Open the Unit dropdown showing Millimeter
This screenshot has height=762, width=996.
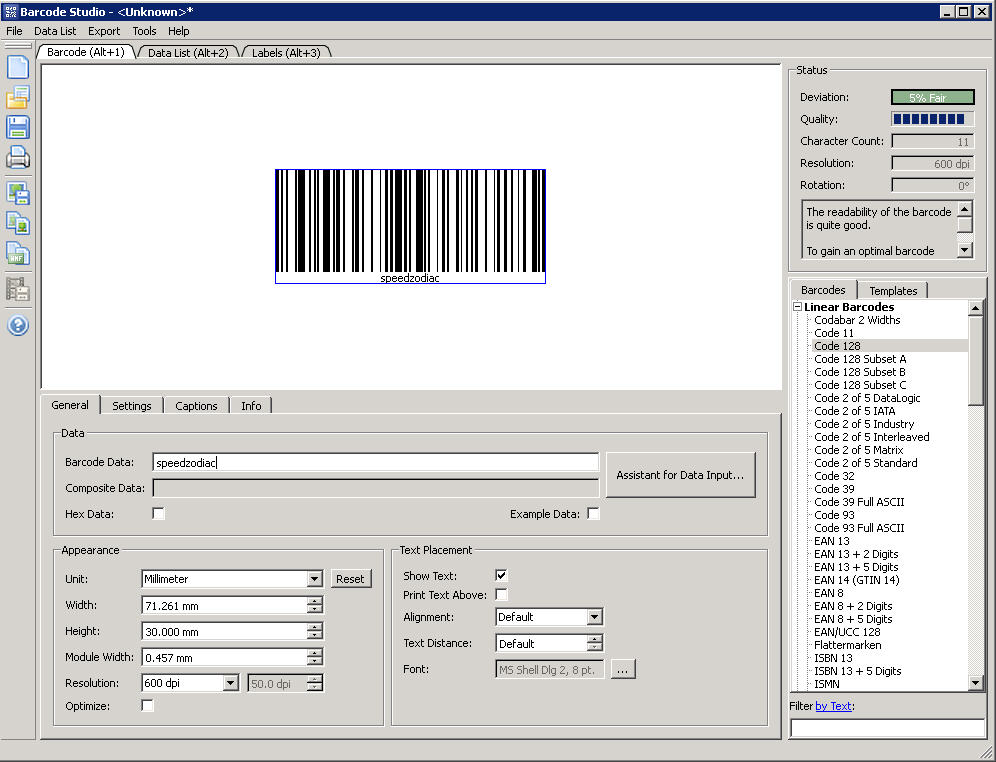coord(314,578)
